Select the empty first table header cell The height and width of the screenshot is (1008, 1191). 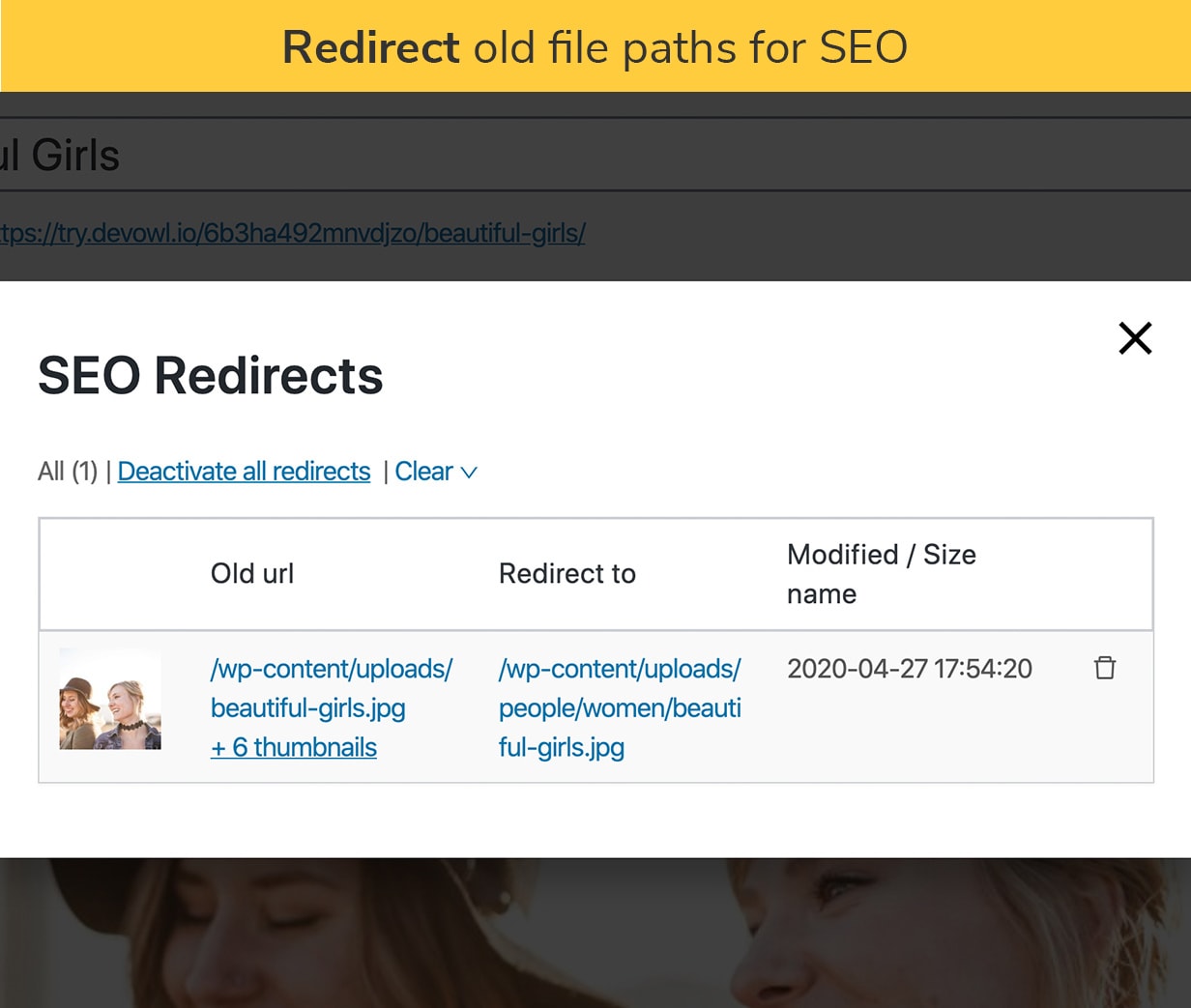point(116,574)
